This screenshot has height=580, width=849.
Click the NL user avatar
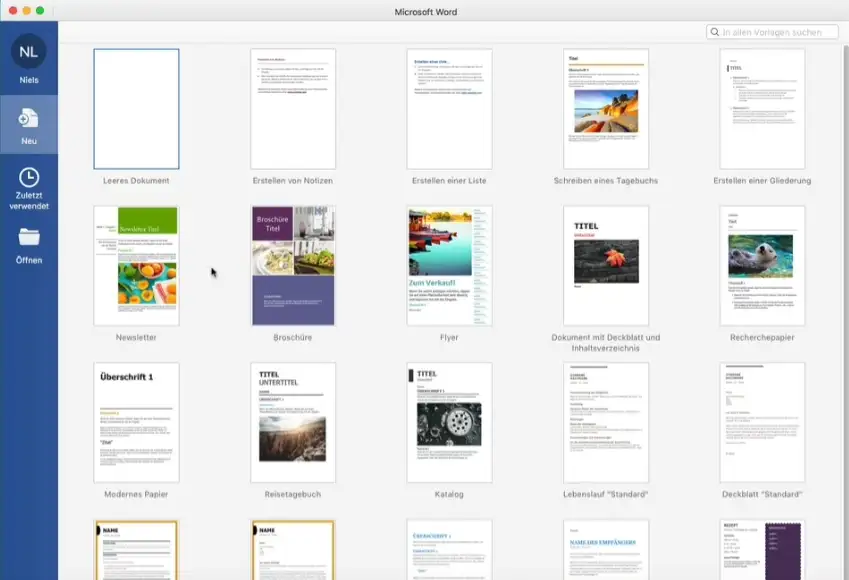(28, 51)
